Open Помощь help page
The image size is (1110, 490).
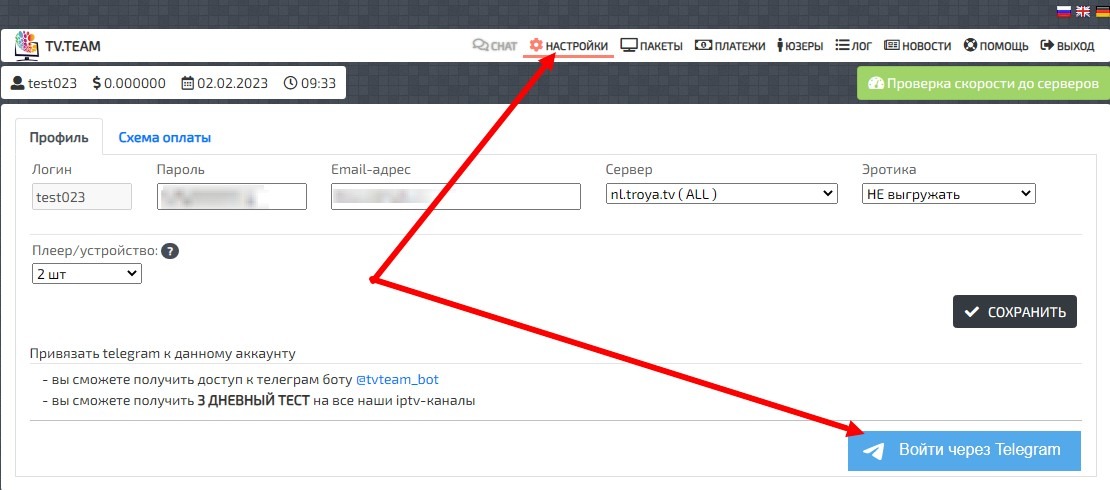(996, 46)
